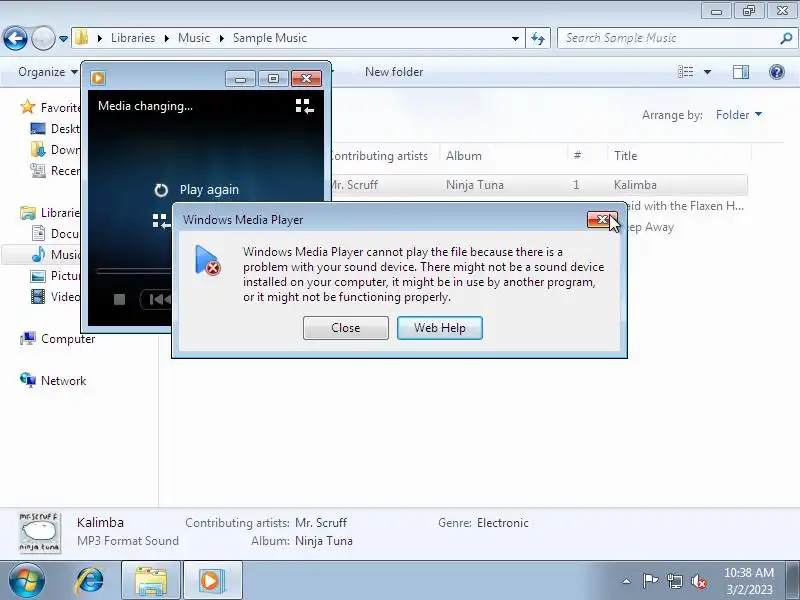800x600 pixels.
Task: Select the Kalimba title in file list
Action: pos(635,185)
